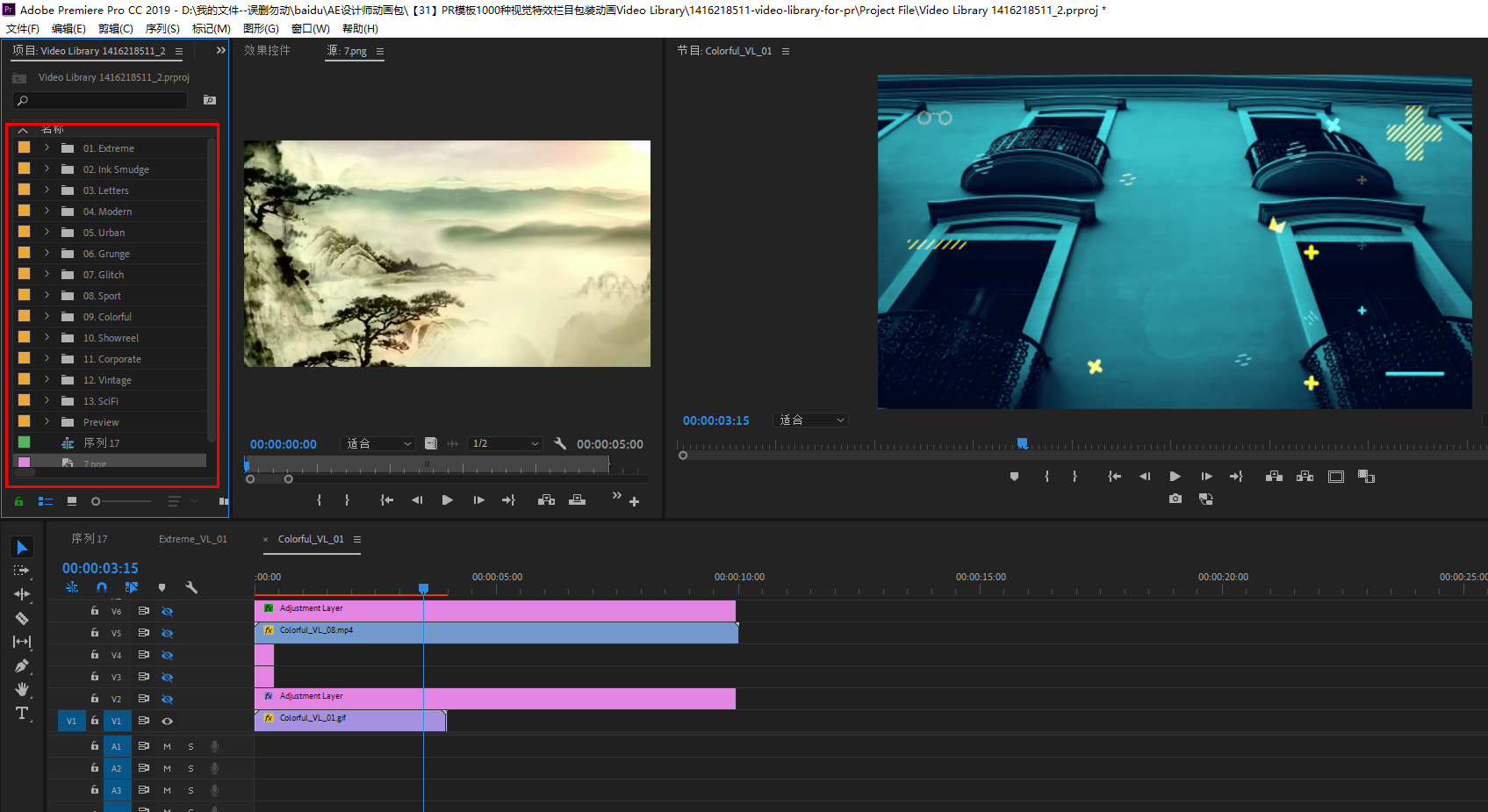Toggle lock on V4 track
The image size is (1488, 812).
[x=94, y=654]
